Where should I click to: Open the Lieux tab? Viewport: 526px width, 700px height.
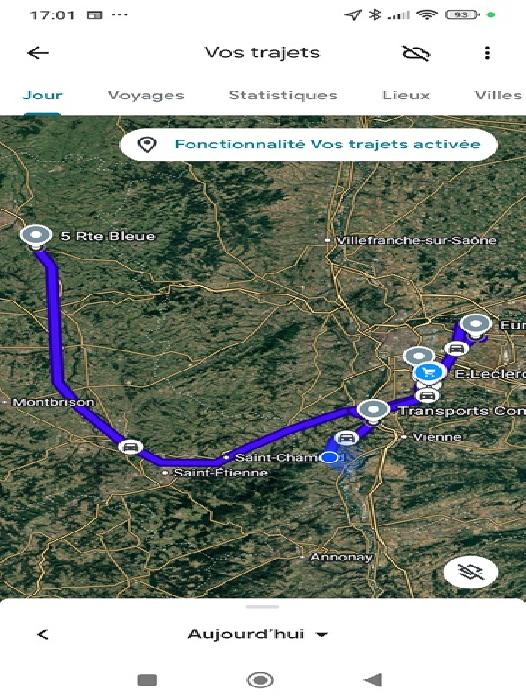pyautogui.click(x=406, y=95)
